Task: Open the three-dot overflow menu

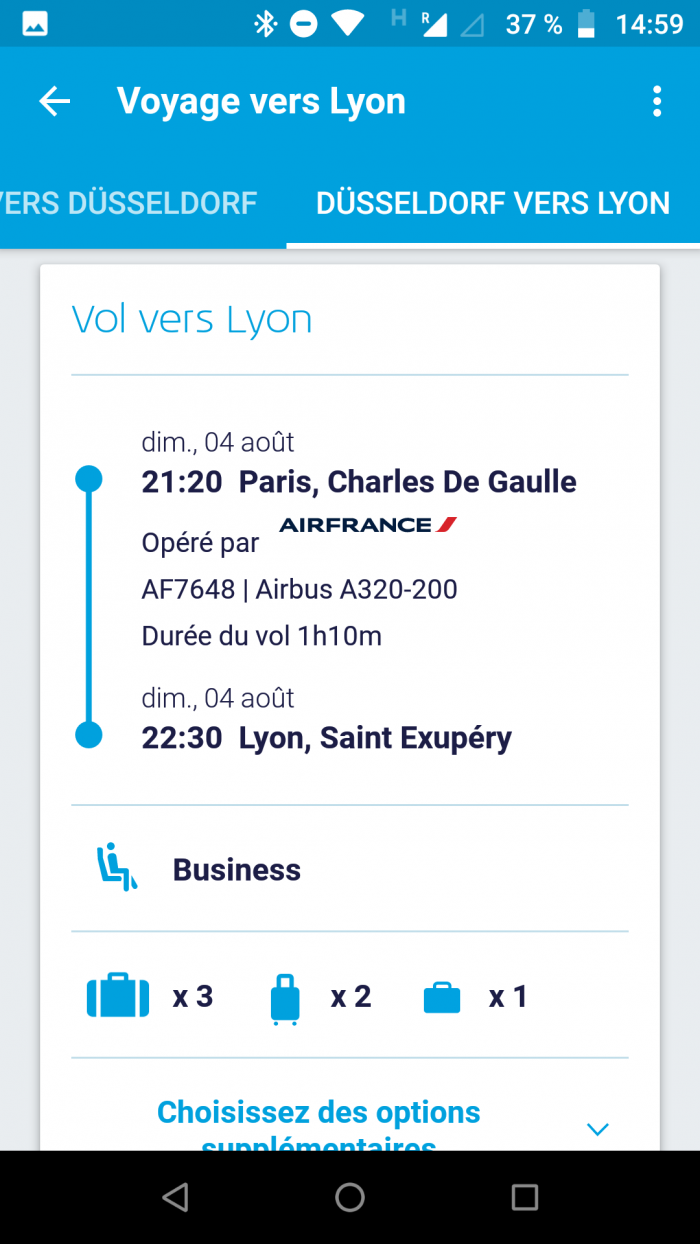Action: [656, 101]
